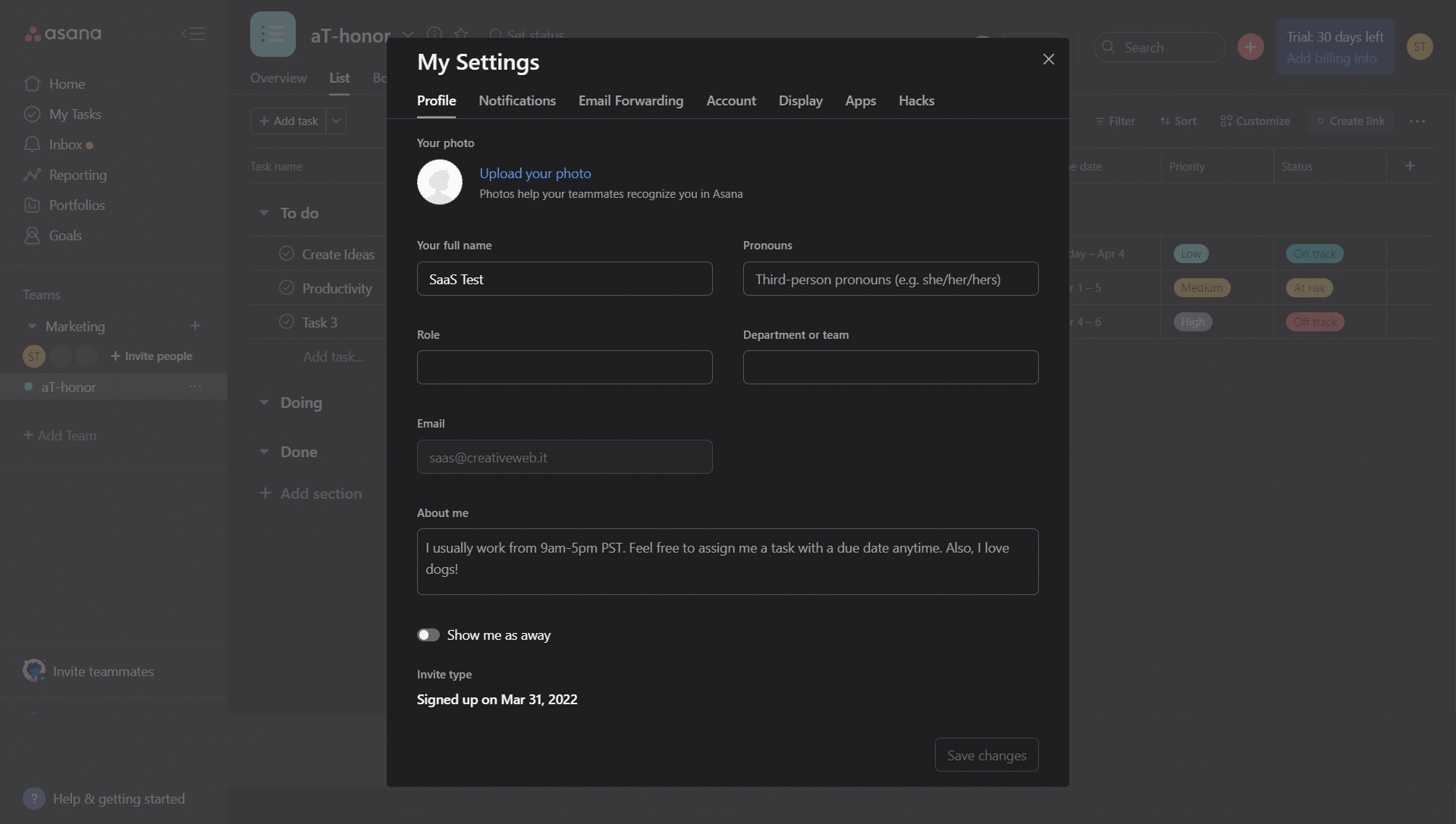
Task: Expand the Done section collapse arrow
Action: (262, 451)
